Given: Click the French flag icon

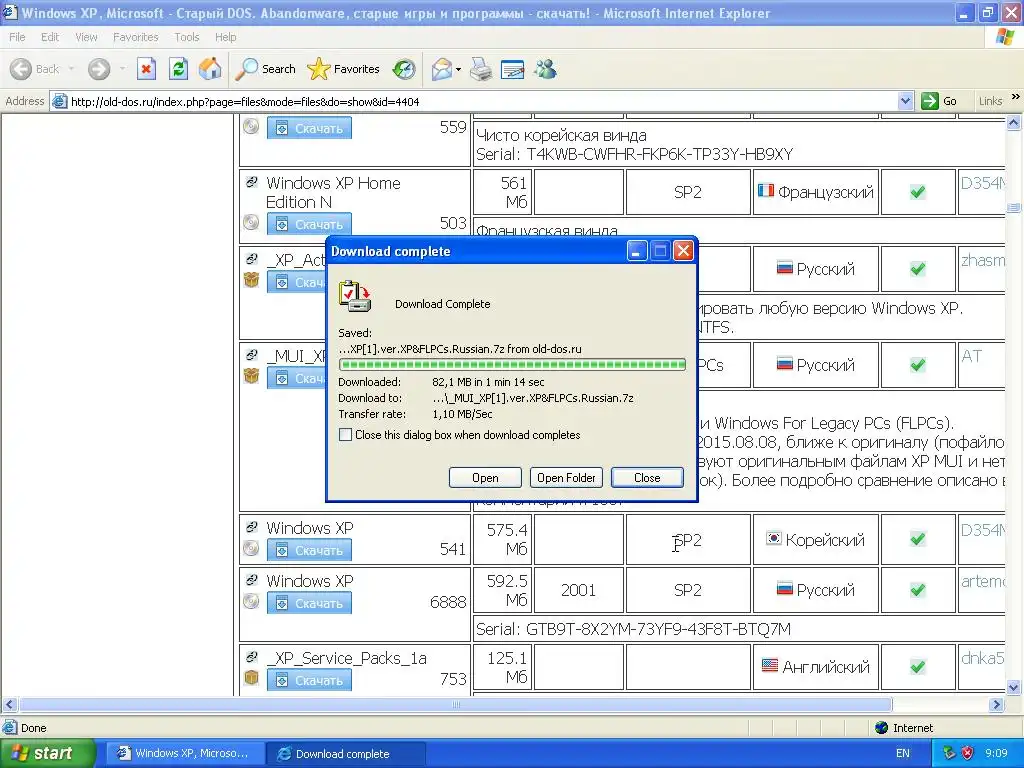Looking at the screenshot, I should tap(765, 191).
